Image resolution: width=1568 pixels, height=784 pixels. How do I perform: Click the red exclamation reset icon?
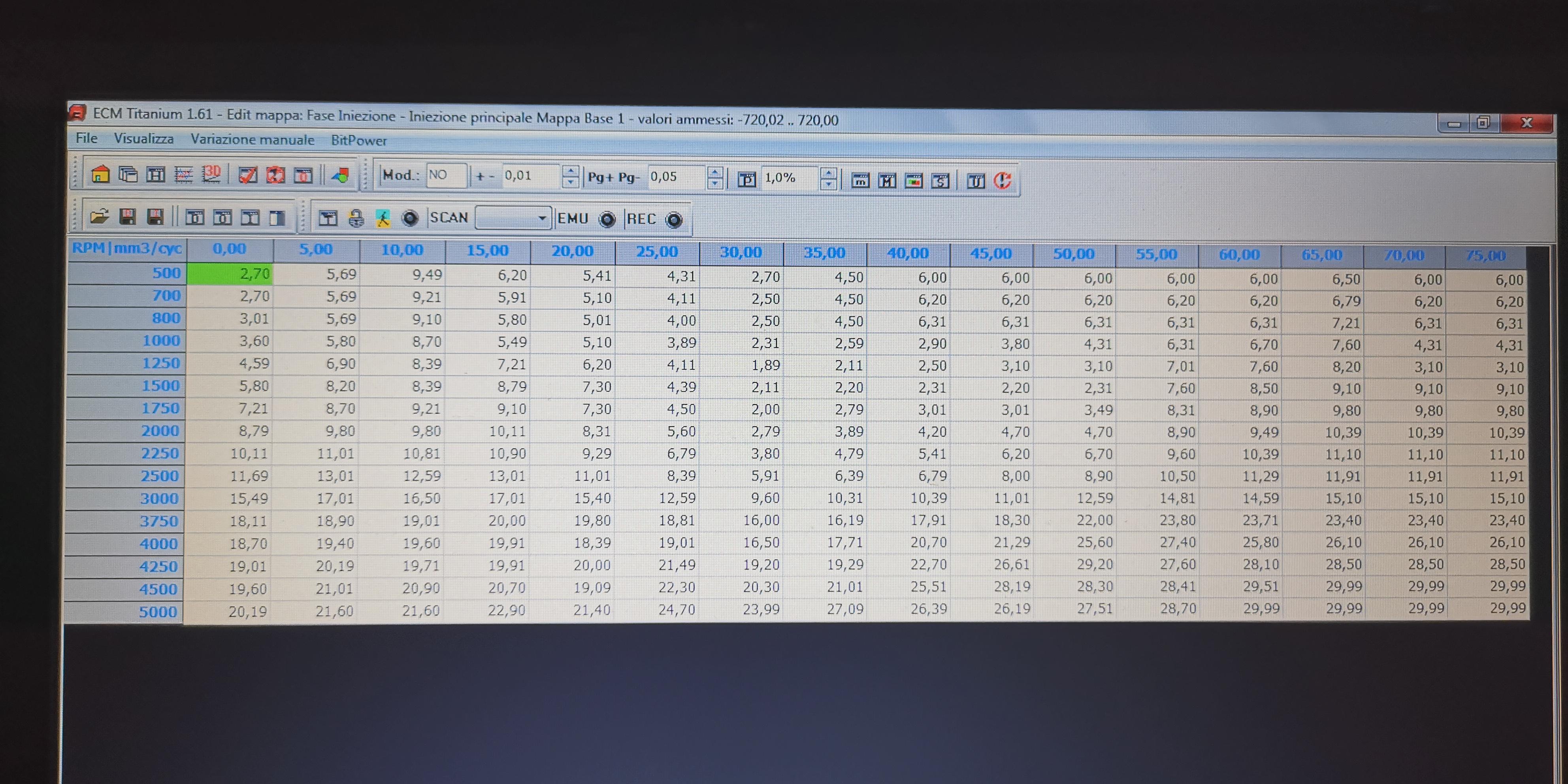click(x=1003, y=181)
